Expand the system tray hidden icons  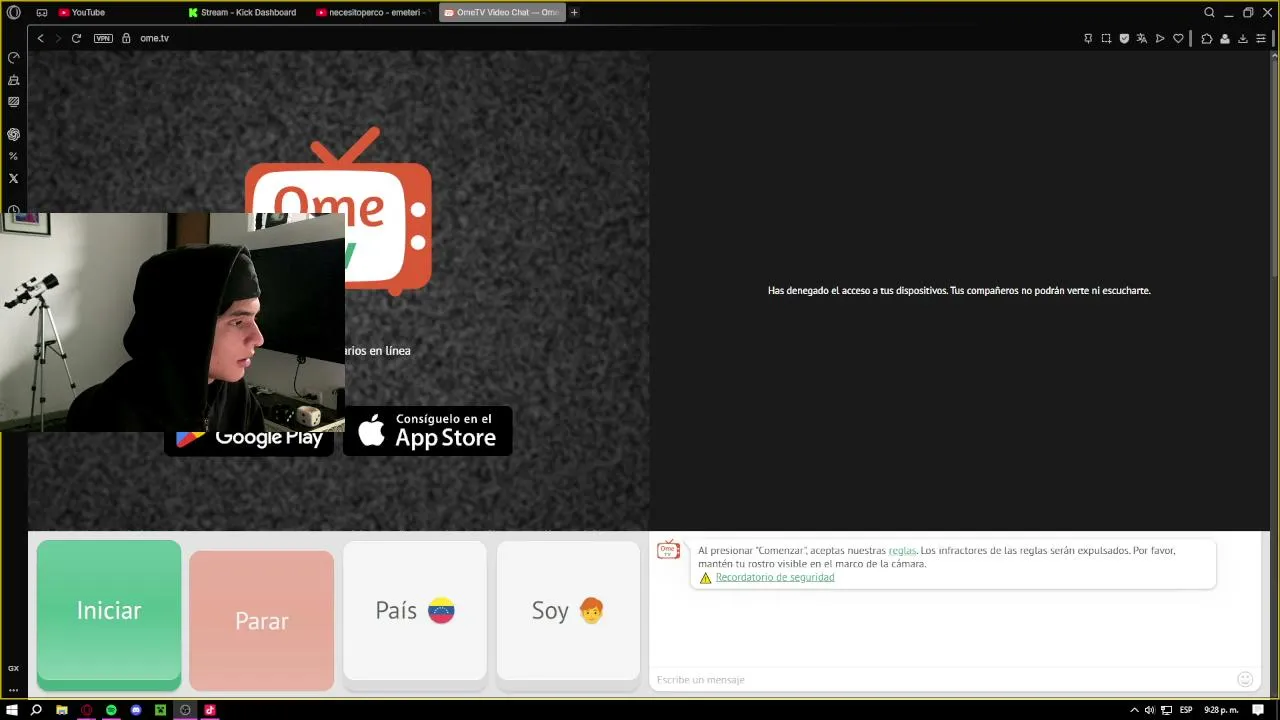tap(1134, 710)
